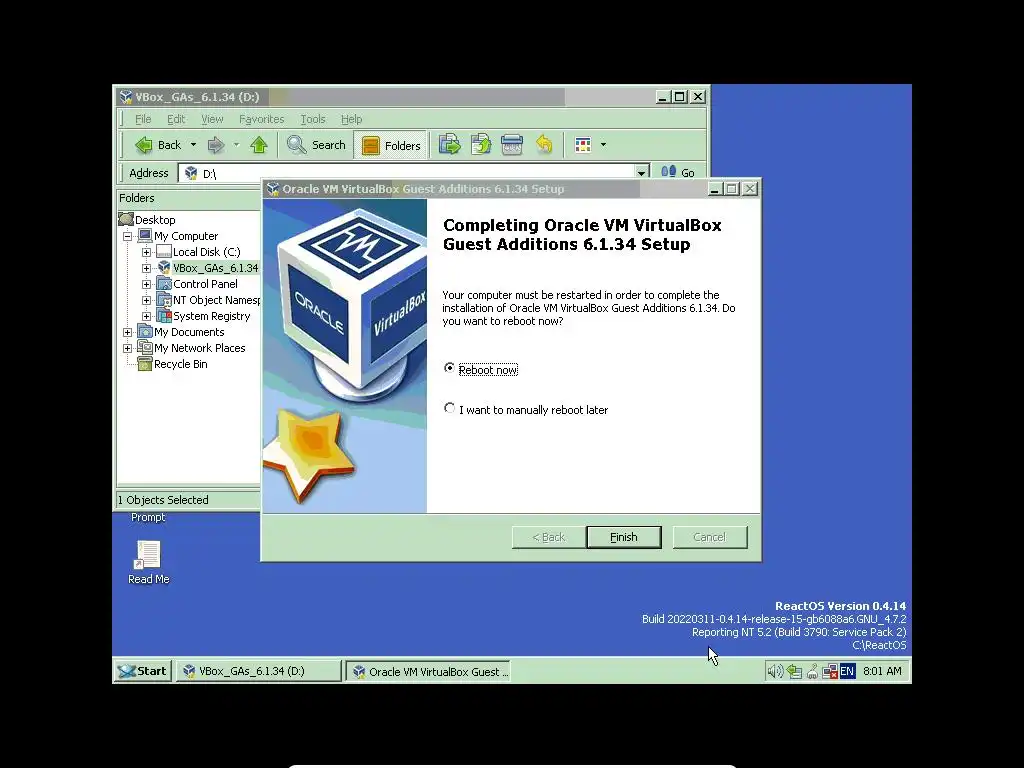Image resolution: width=1024 pixels, height=768 pixels.
Task: Expand the My Network Places node
Action: pos(127,348)
